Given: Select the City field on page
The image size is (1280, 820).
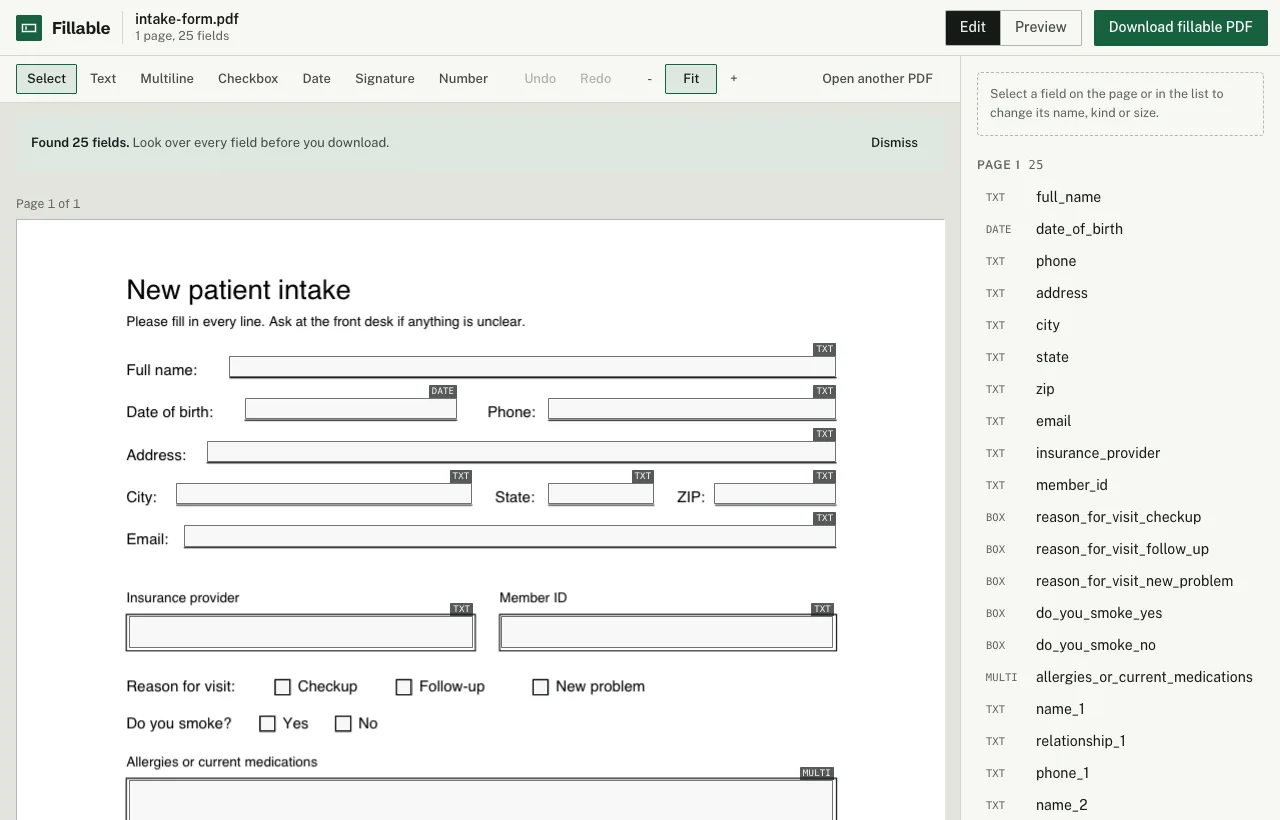Looking at the screenshot, I should (x=324, y=494).
